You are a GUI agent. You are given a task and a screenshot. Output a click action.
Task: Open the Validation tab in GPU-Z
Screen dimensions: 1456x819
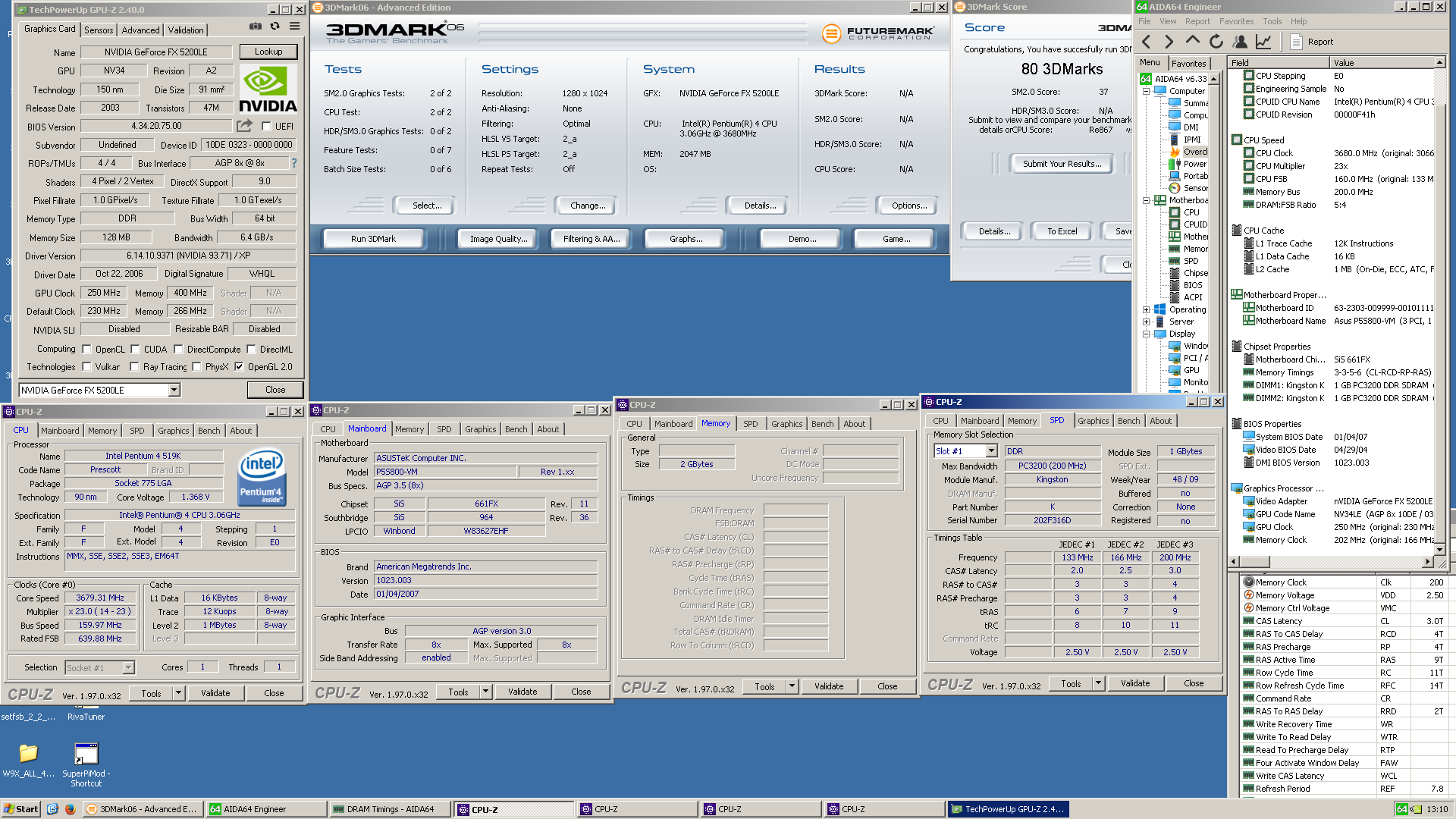tap(186, 30)
